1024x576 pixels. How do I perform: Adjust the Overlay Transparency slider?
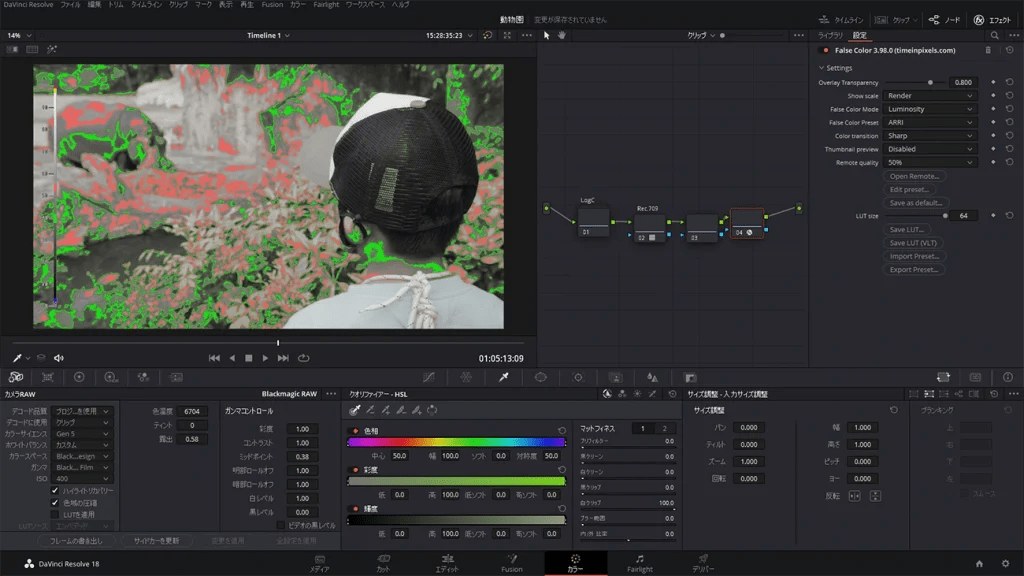(x=930, y=82)
